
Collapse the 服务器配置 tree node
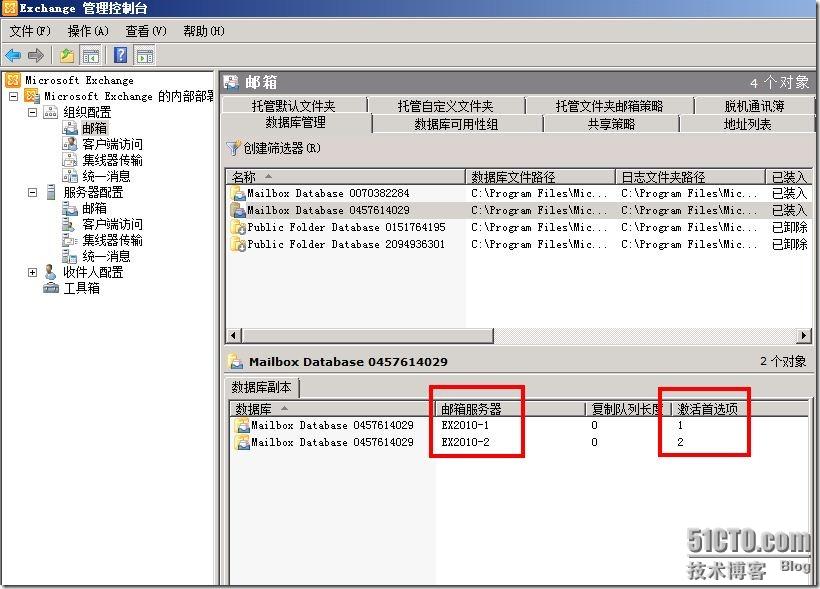coord(32,192)
